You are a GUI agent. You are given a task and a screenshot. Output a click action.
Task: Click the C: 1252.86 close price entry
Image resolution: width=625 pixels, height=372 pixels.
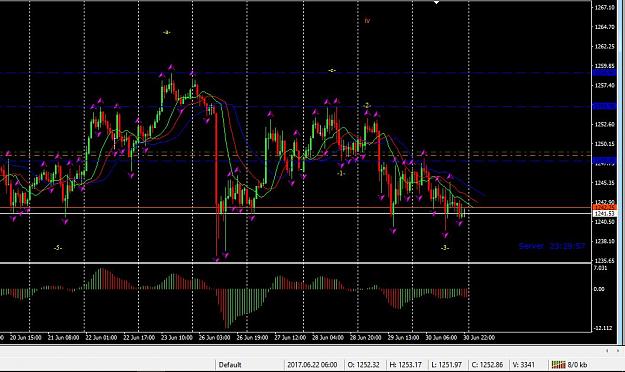coord(487,364)
